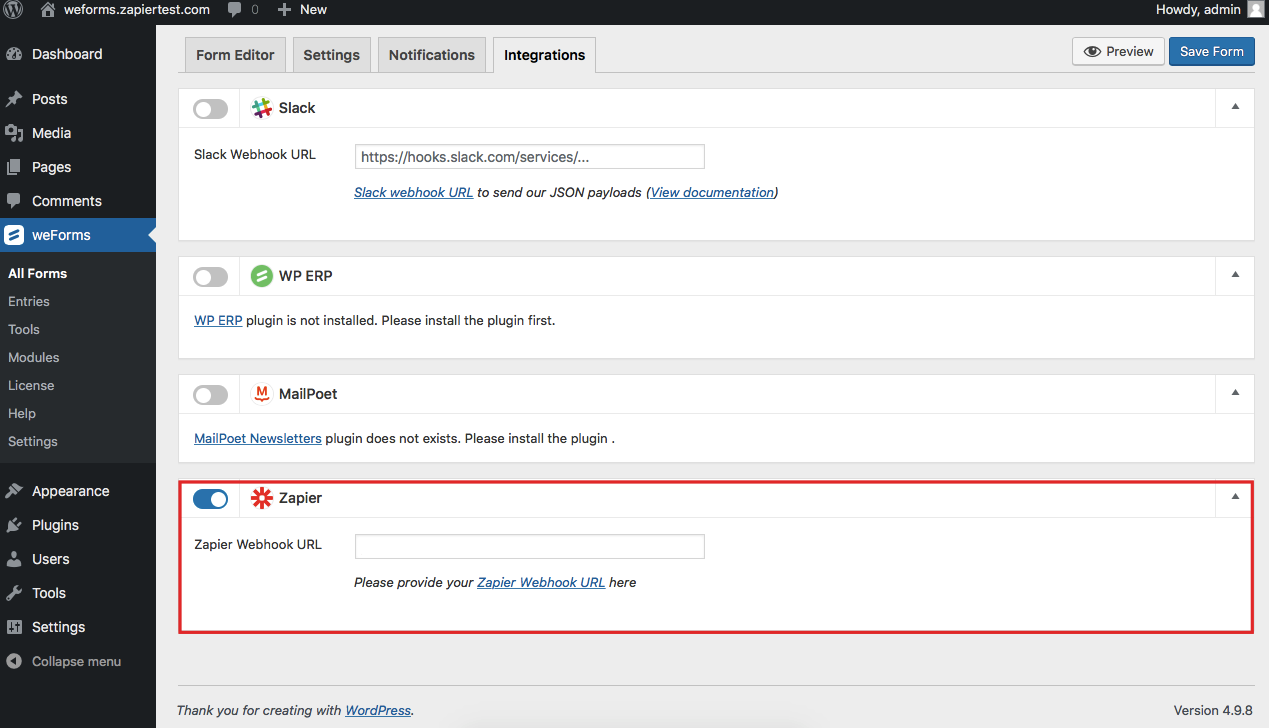This screenshot has height=728, width=1269.
Task: Select the Integrations tab
Action: 545,55
